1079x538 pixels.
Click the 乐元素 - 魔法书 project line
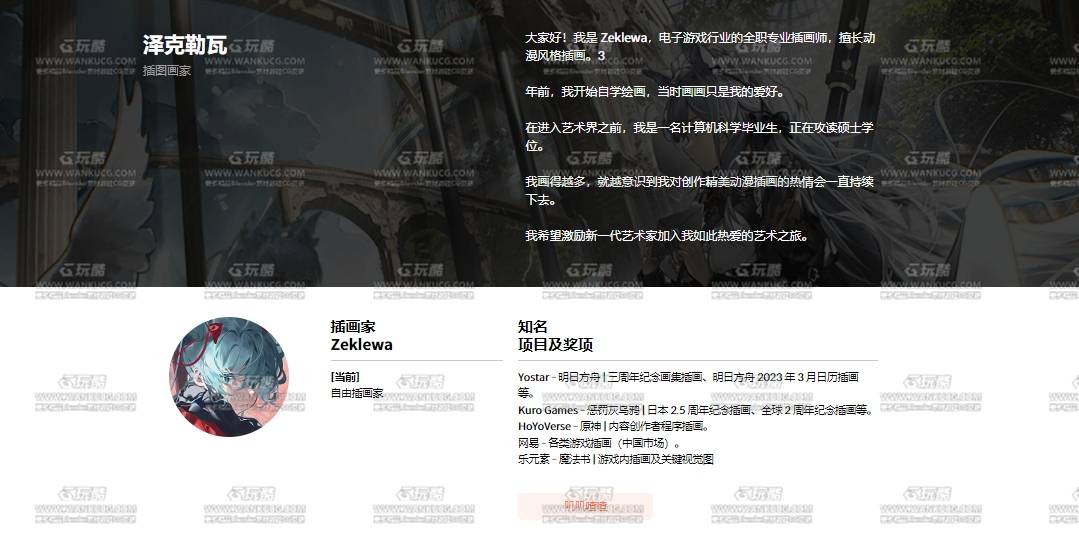pos(615,460)
